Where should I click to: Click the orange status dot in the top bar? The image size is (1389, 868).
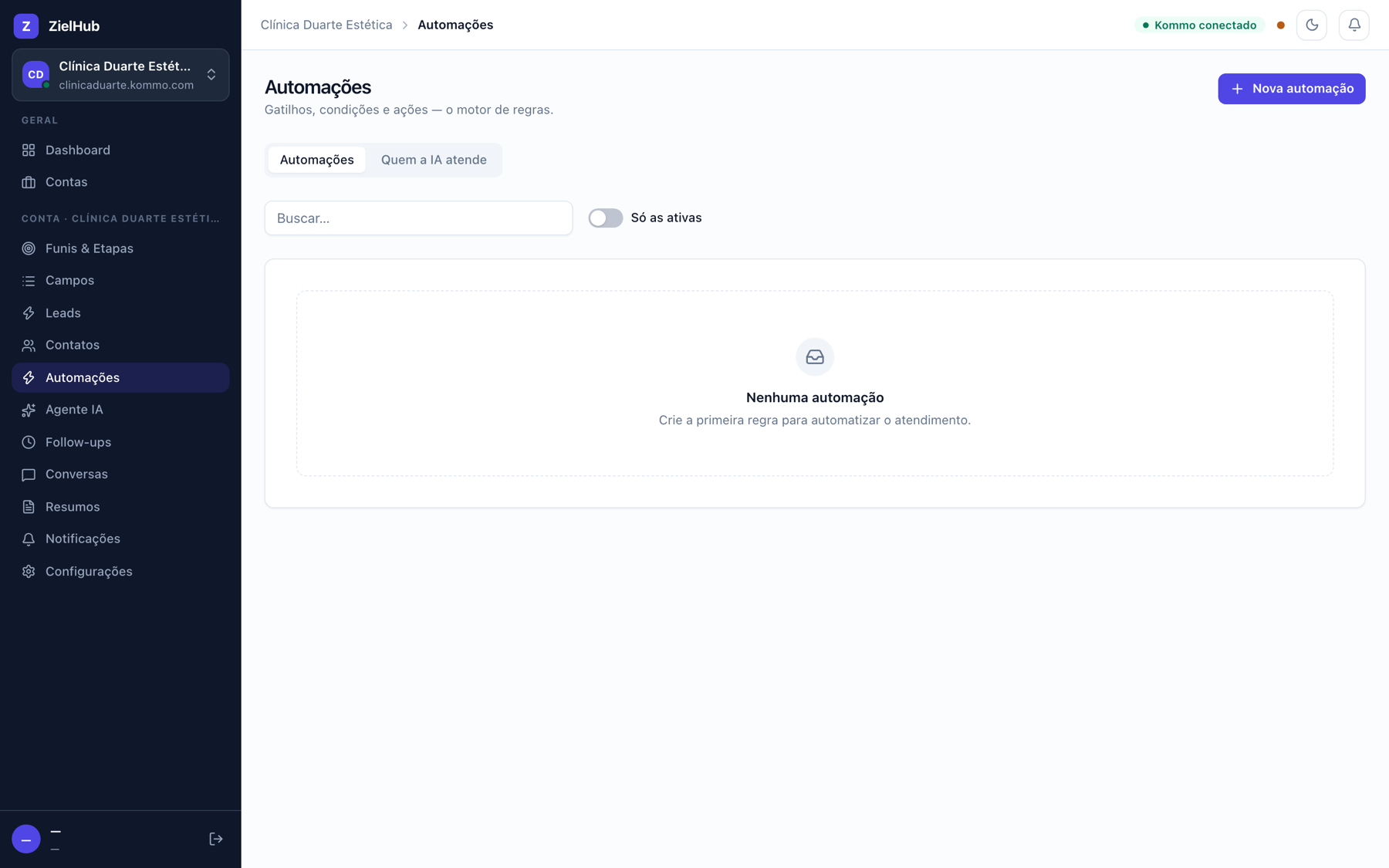click(x=1281, y=25)
